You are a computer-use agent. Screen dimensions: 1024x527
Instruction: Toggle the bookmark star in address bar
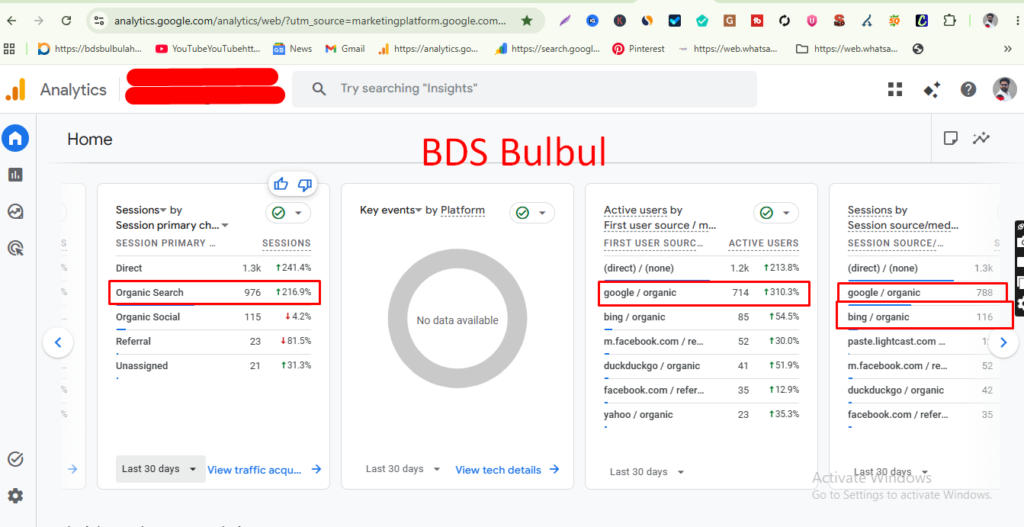[x=526, y=21]
